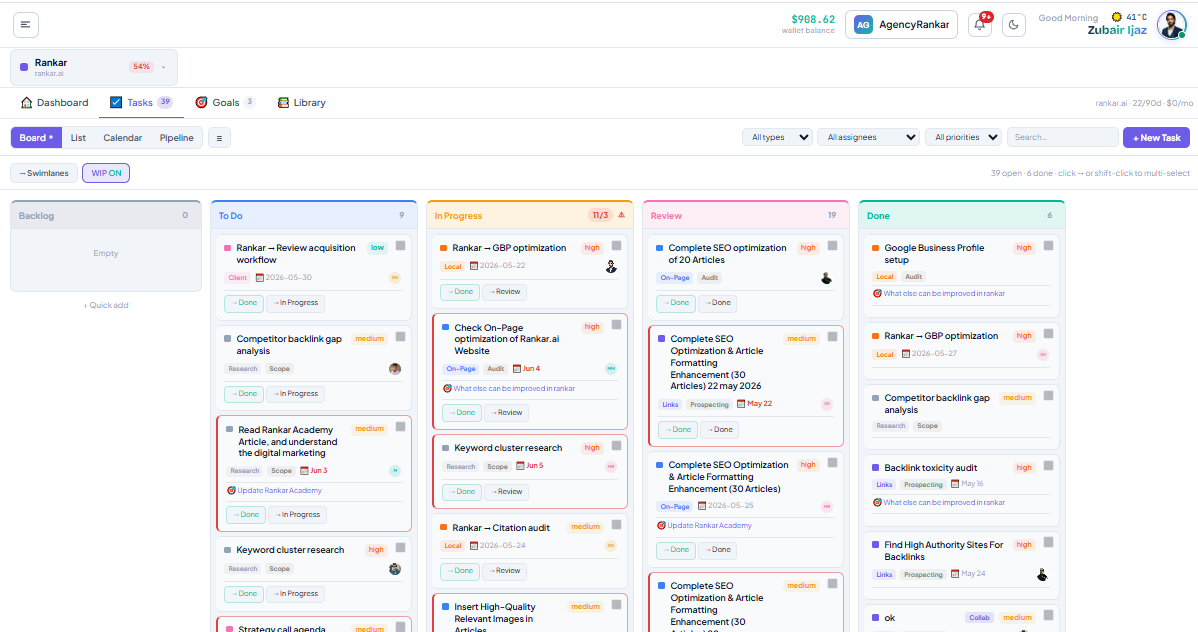1198x632 pixels.
Task: Toggle Swimlanes layout
Action: point(44,173)
